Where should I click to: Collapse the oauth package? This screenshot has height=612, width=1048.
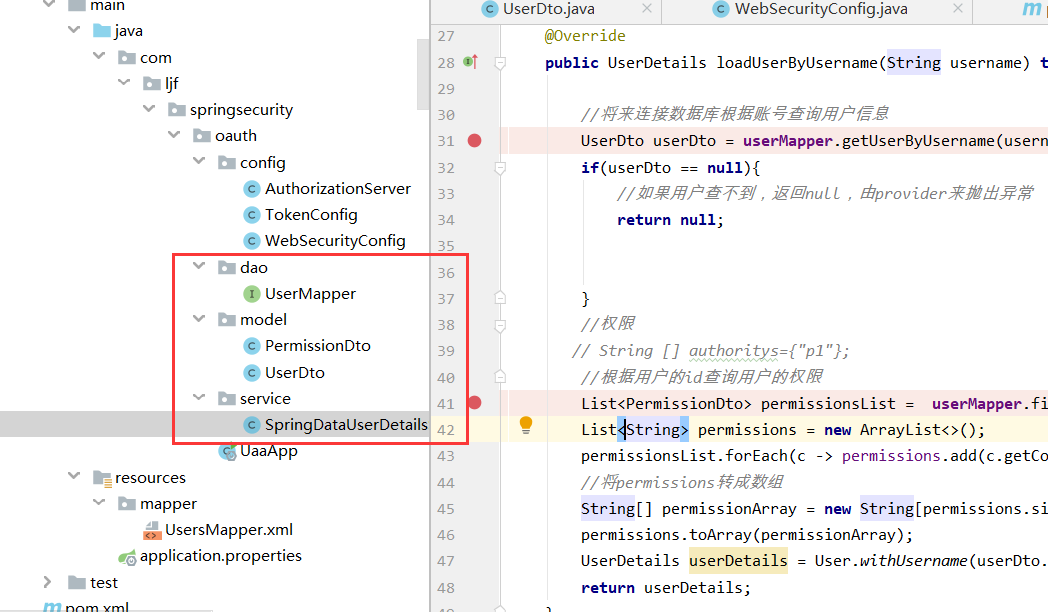[174, 134]
